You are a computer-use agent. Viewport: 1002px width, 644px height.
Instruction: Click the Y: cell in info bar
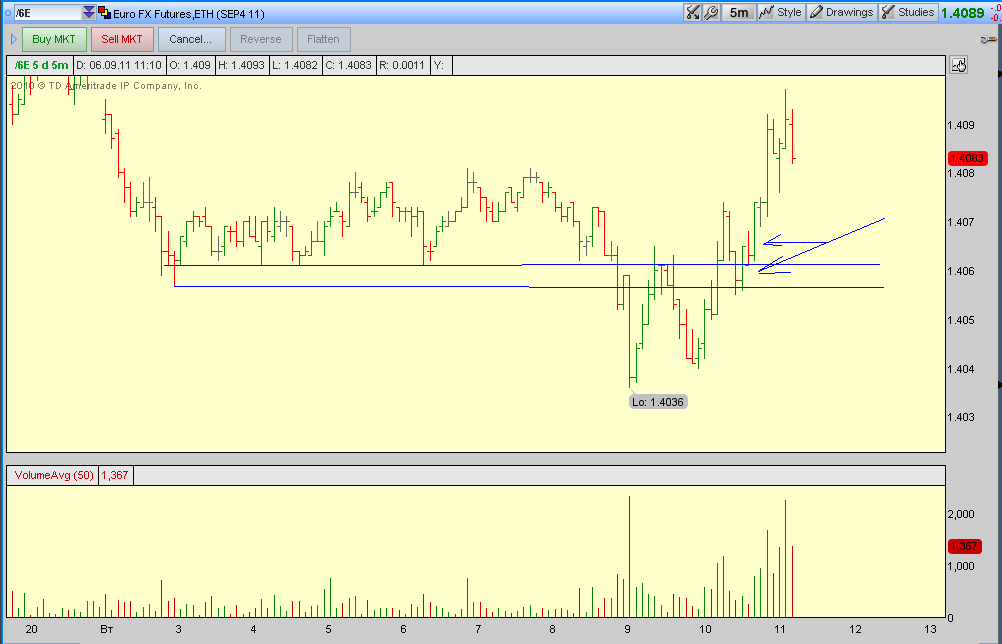pos(441,65)
